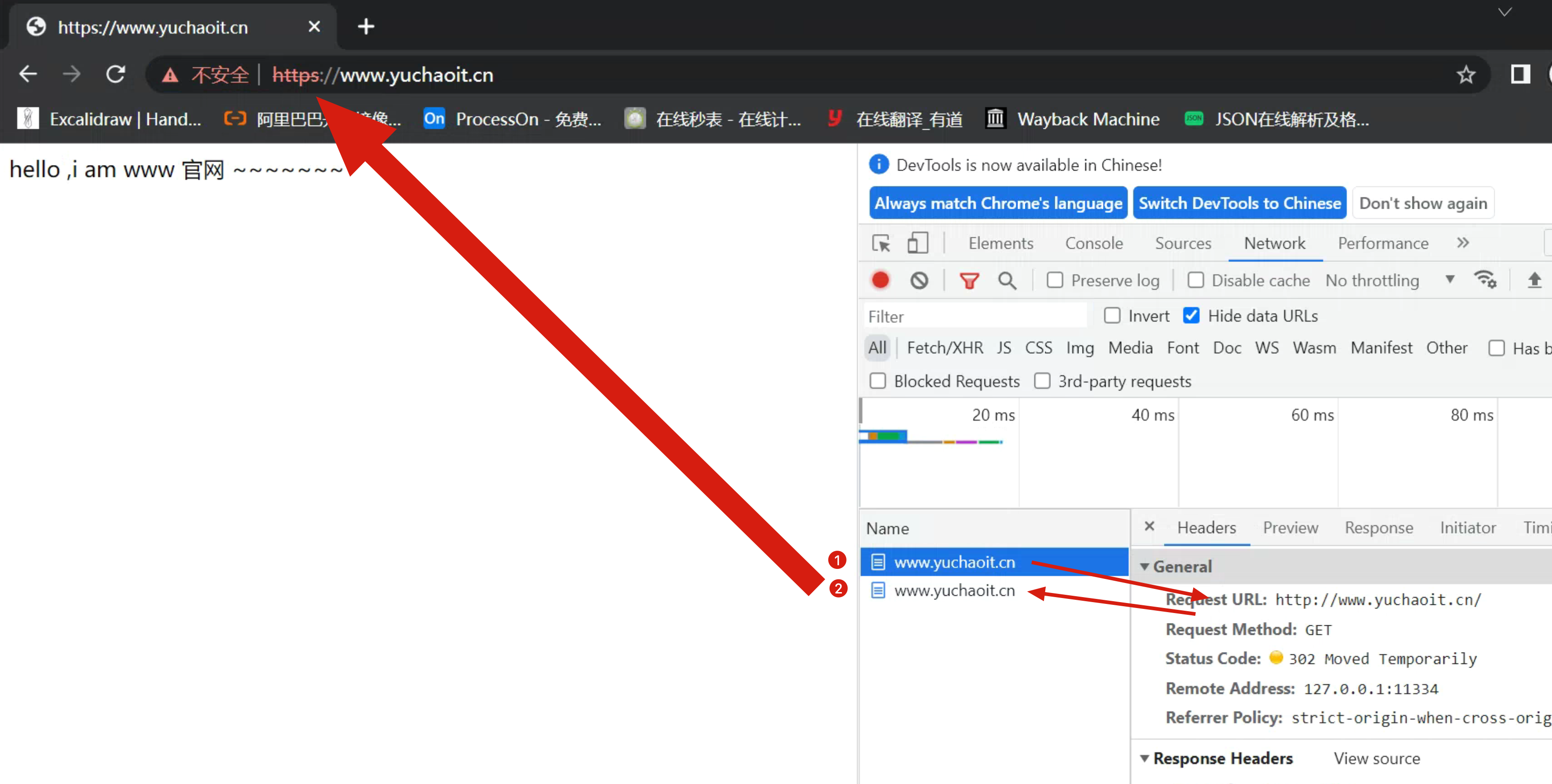This screenshot has width=1552, height=784.
Task: Click the record network log button
Action: [880, 280]
